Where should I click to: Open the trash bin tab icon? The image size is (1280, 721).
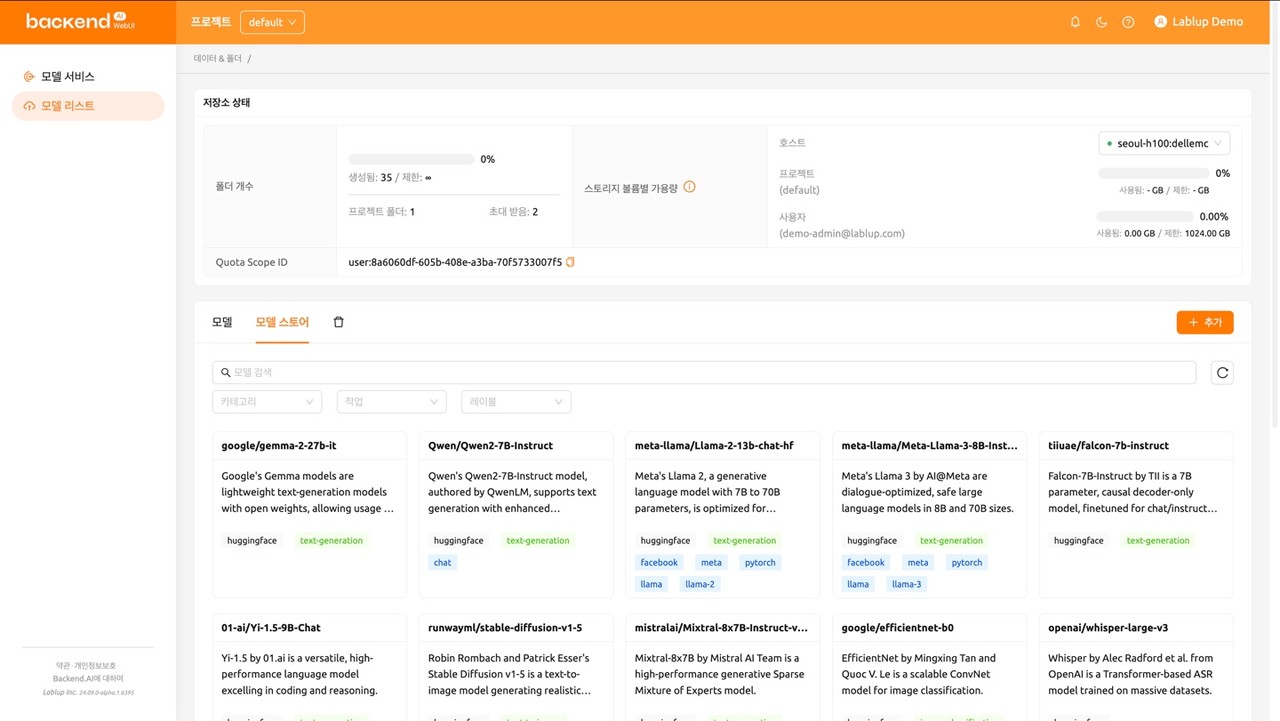[x=338, y=322]
